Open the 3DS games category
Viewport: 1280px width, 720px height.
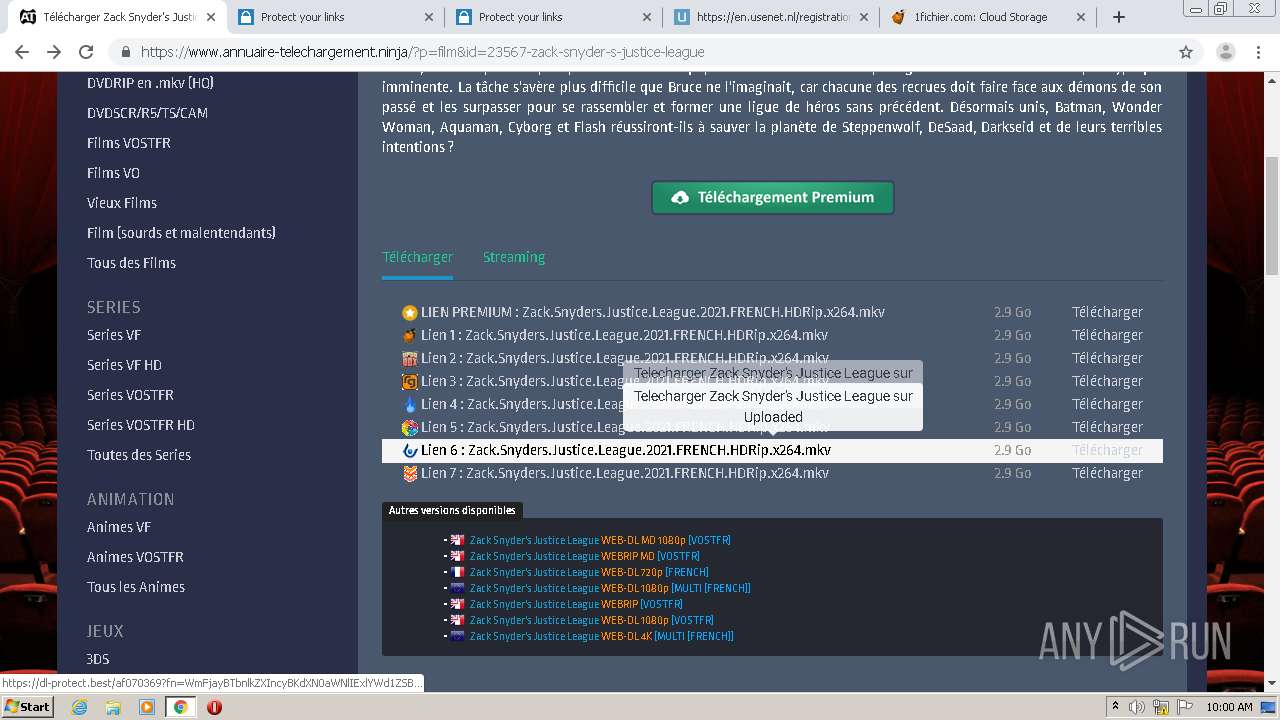pos(98,659)
